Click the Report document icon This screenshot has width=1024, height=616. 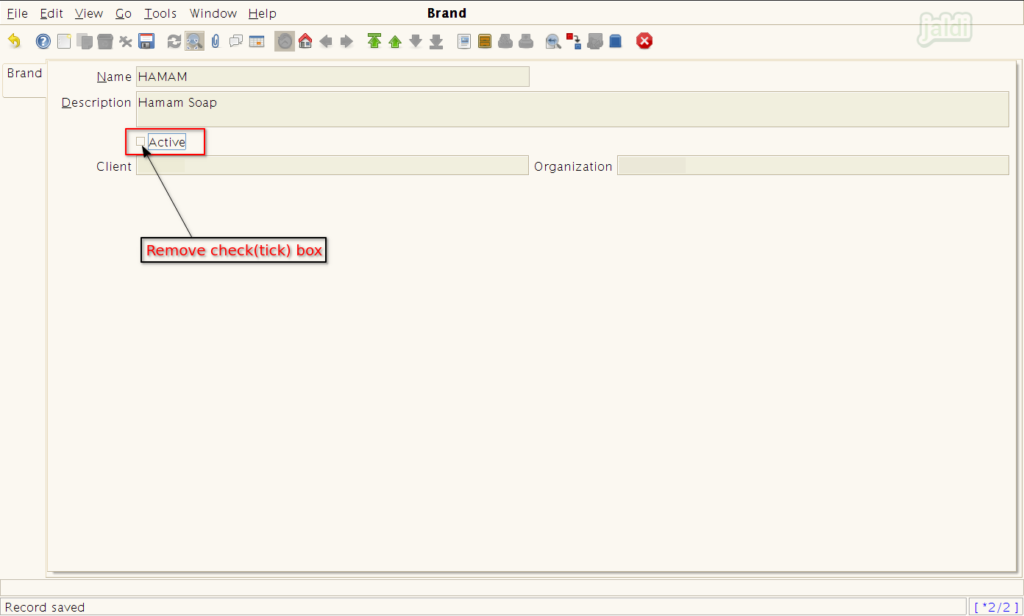[464, 41]
